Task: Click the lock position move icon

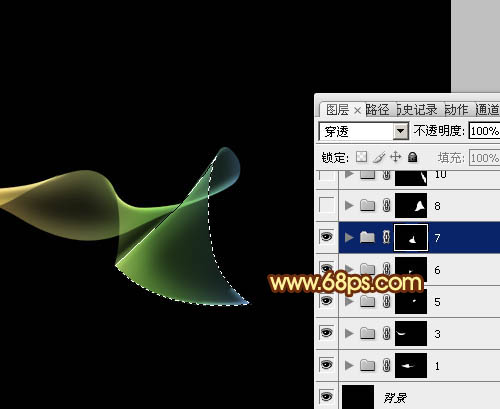Action: point(396,157)
